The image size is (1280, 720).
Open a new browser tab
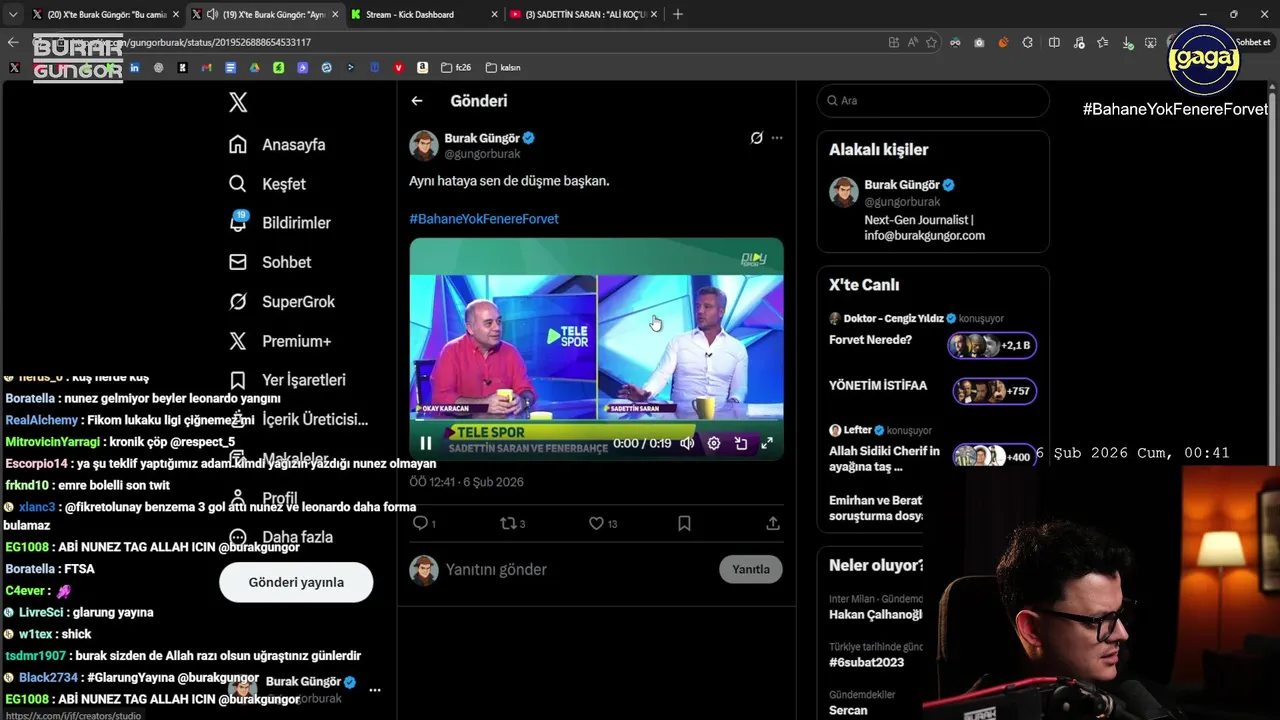click(x=678, y=14)
